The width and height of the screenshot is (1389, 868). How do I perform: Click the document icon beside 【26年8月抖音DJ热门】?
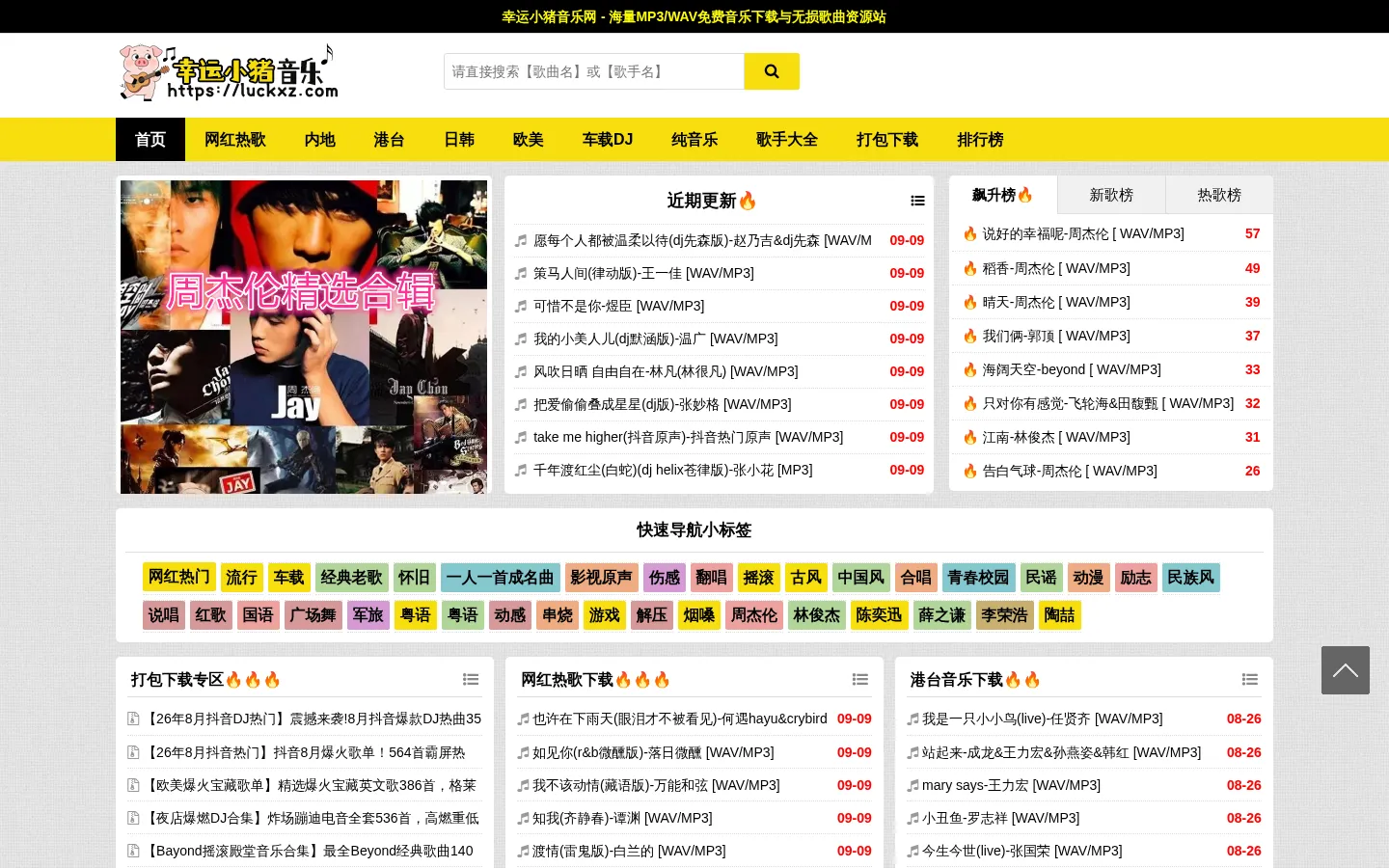(x=134, y=719)
